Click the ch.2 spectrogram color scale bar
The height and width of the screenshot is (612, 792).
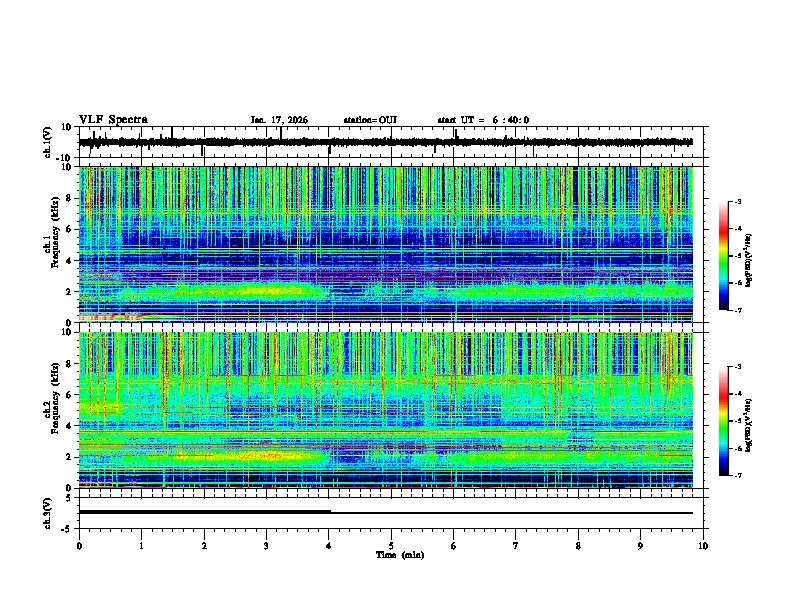(723, 421)
